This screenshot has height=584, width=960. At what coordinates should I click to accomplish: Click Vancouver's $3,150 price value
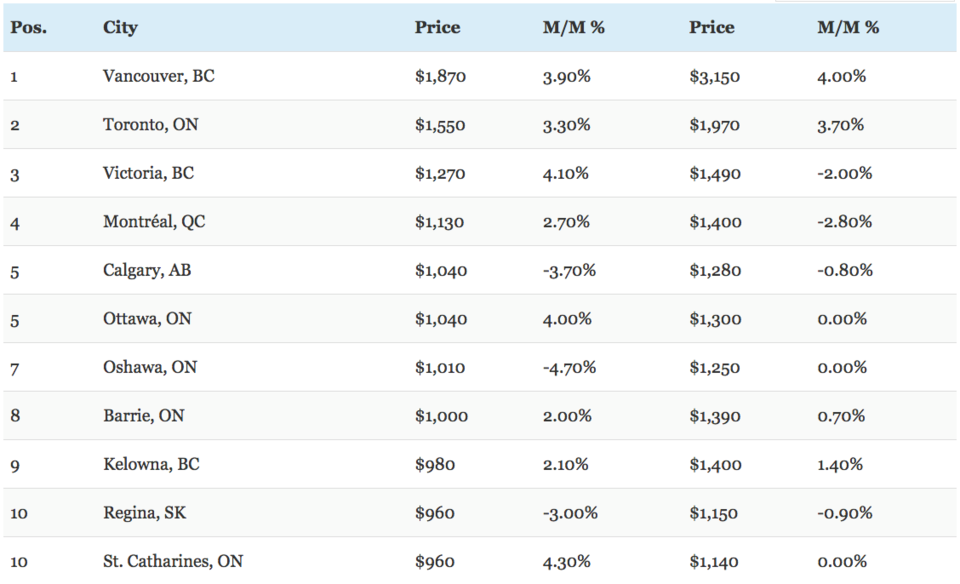pos(714,77)
